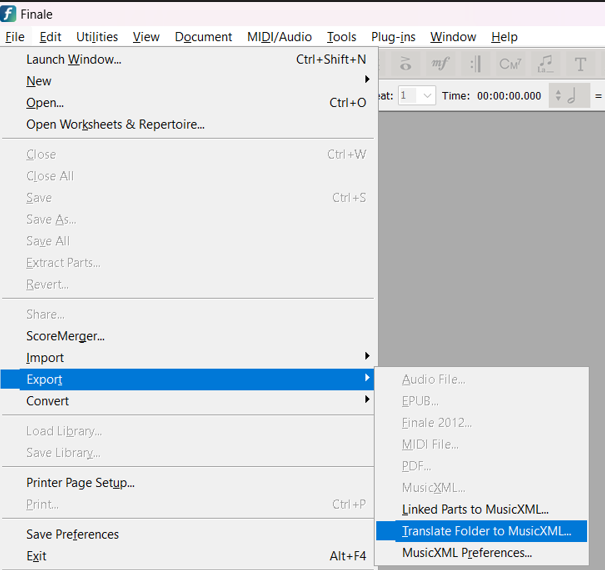Open the beat dropdown showing 1
The image size is (605, 570).
coord(417,95)
